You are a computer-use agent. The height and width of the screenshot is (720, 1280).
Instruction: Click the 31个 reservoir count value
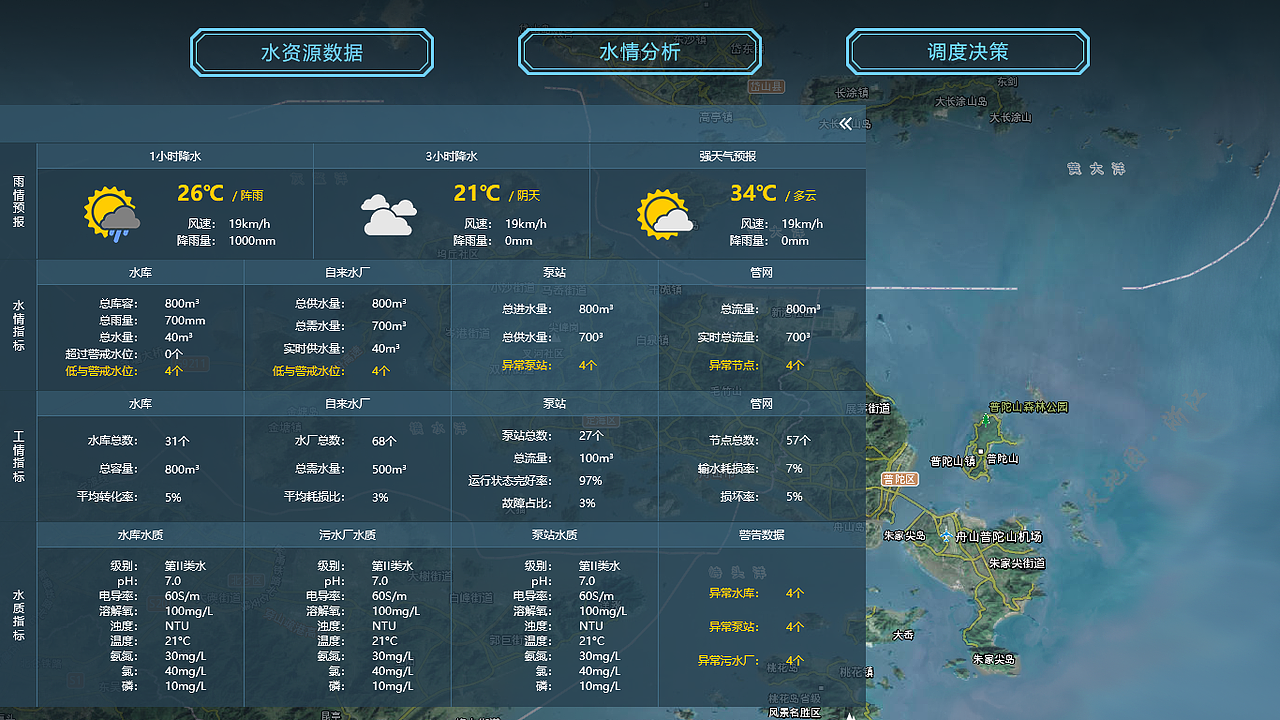point(177,441)
